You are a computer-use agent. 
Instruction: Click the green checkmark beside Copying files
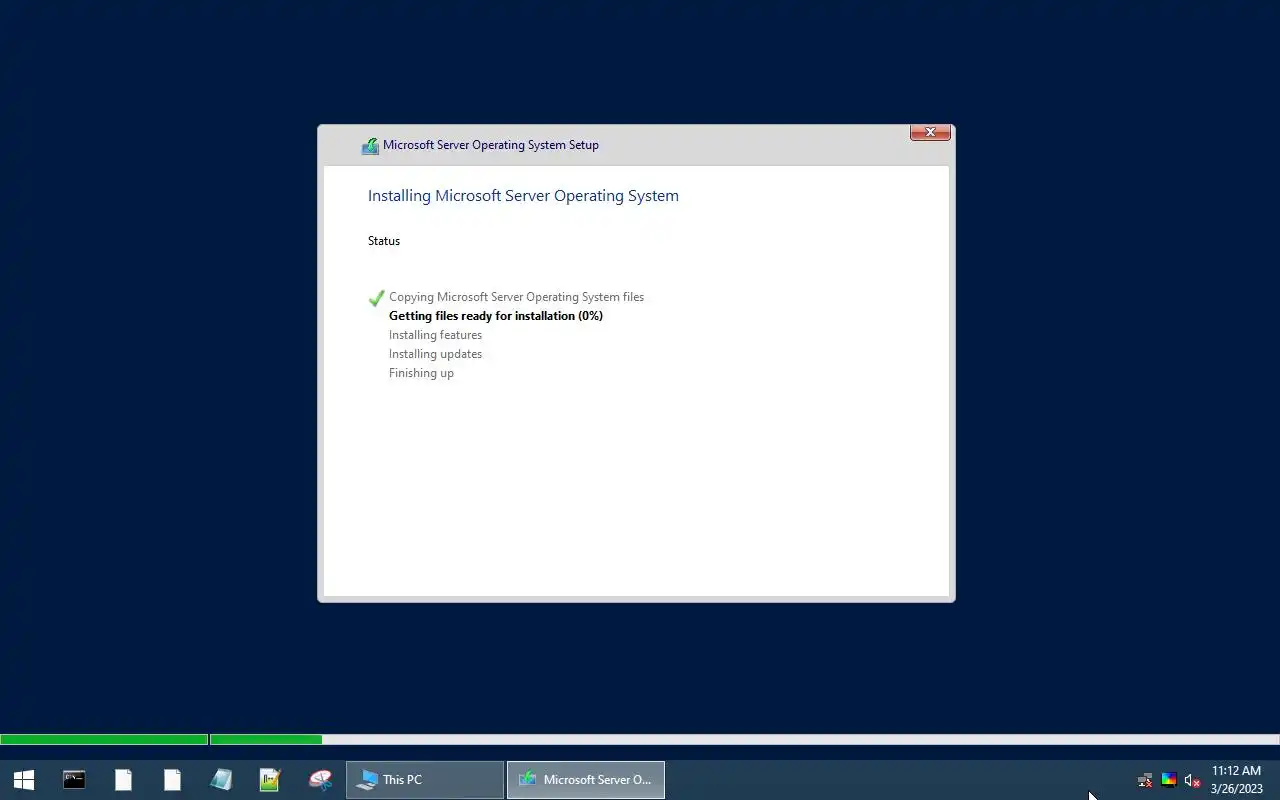pyautogui.click(x=376, y=298)
